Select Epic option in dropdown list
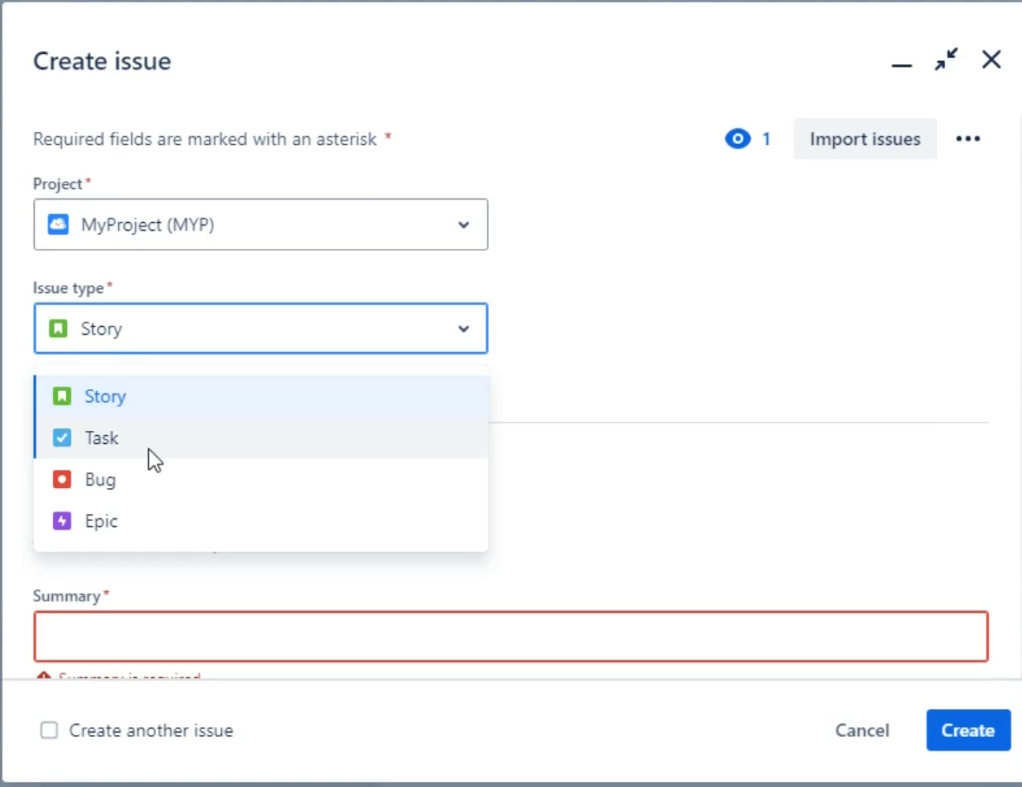Image resolution: width=1022 pixels, height=787 pixels. pyautogui.click(x=261, y=521)
